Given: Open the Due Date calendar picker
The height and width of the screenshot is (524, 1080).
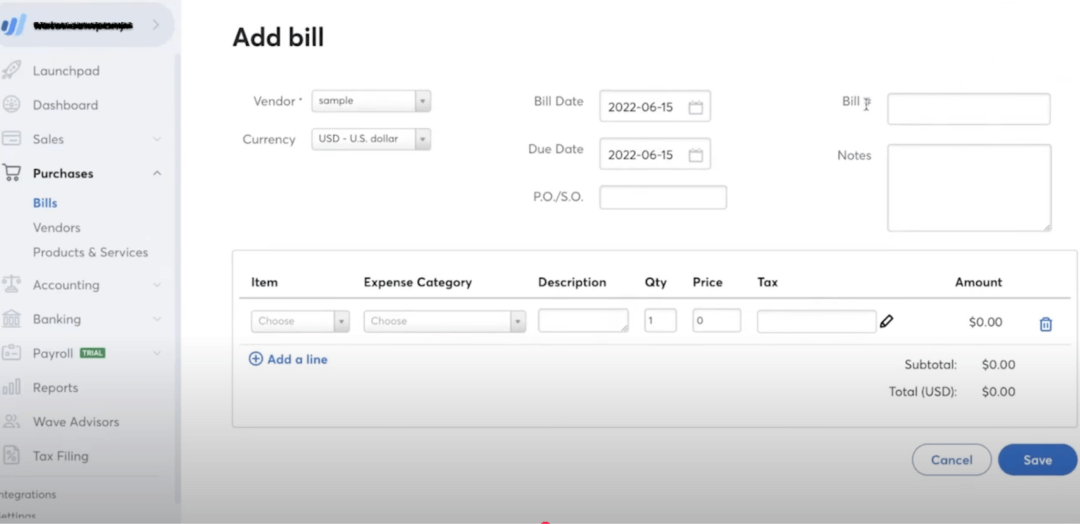Looking at the screenshot, I should (x=696, y=155).
